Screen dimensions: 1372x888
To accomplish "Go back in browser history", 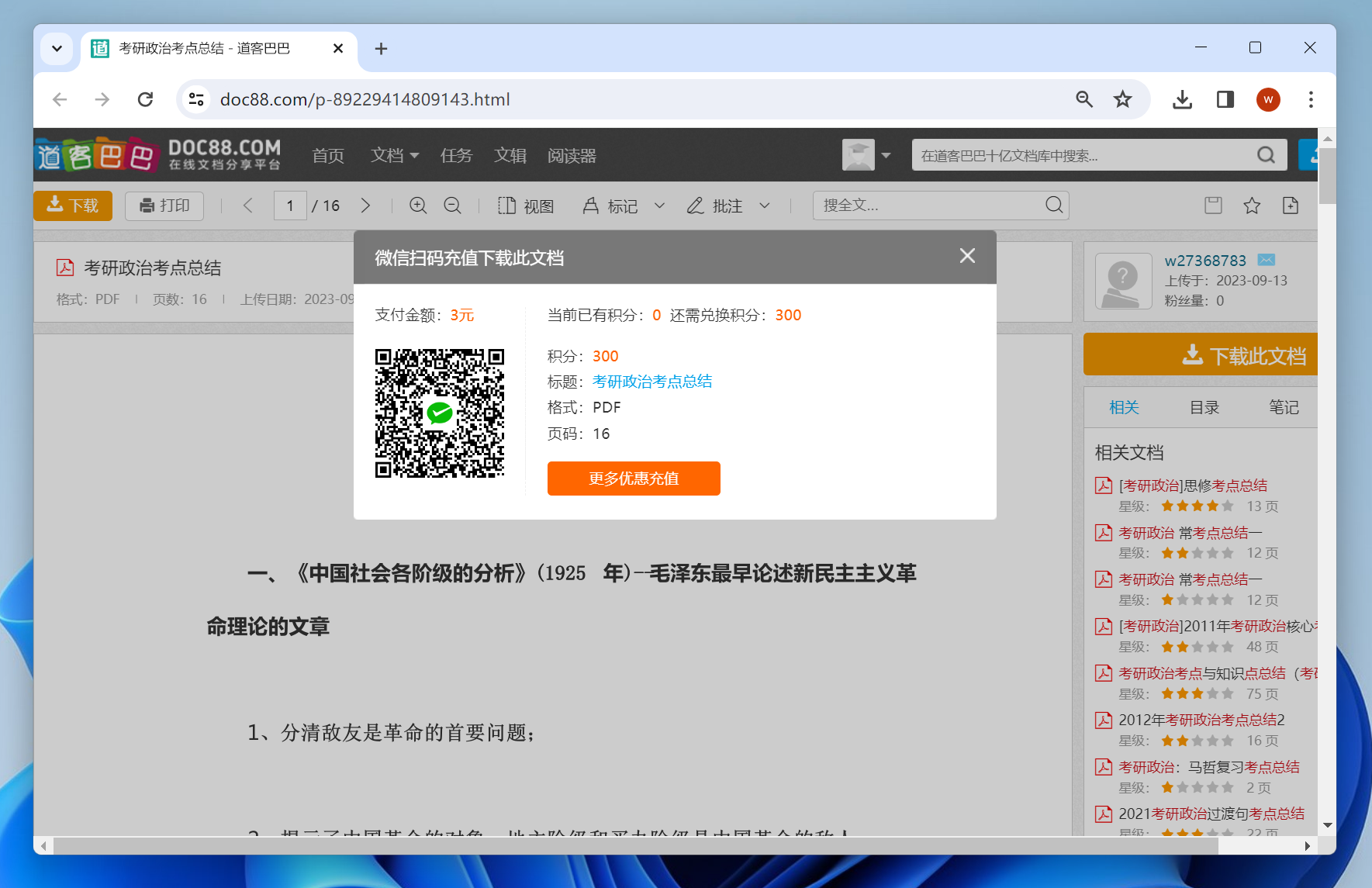I will [60, 99].
